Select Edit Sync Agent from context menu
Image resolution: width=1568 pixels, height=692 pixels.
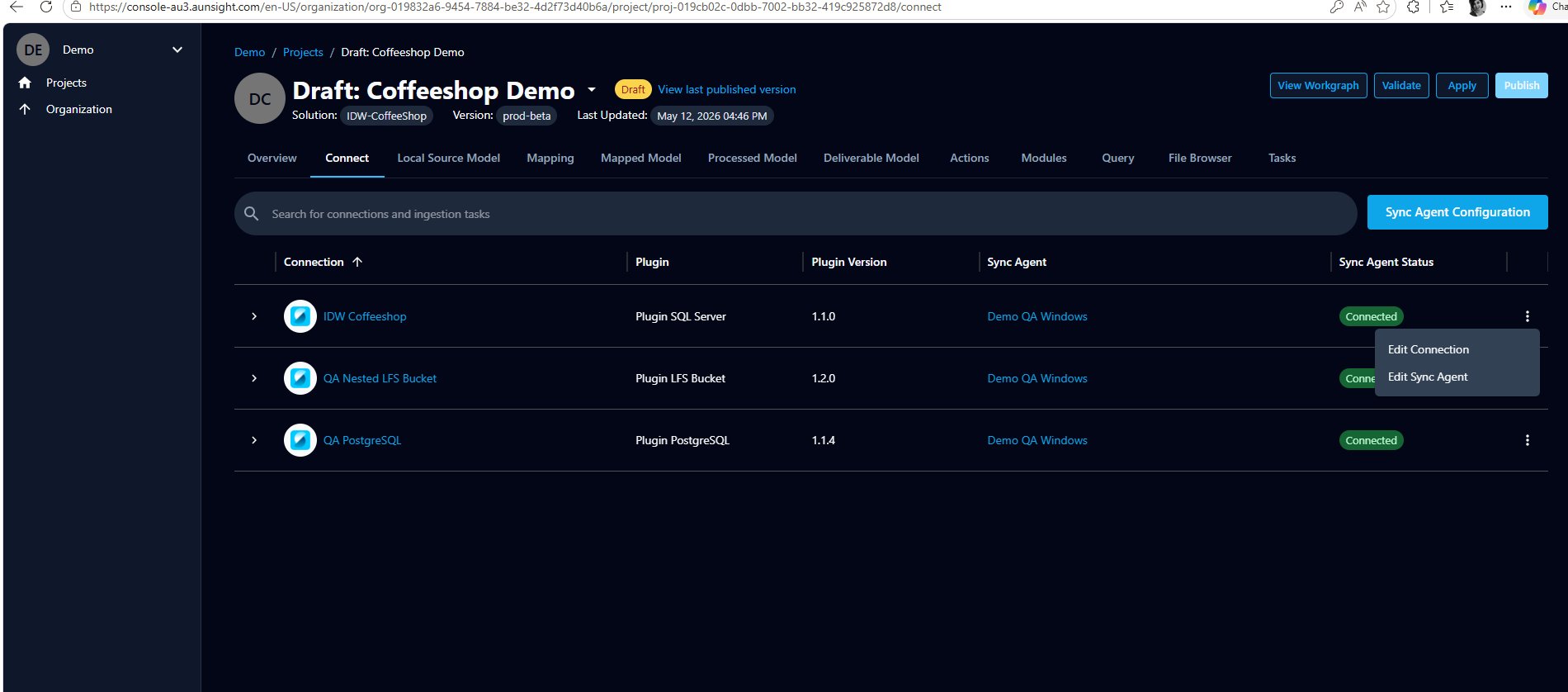click(1428, 377)
